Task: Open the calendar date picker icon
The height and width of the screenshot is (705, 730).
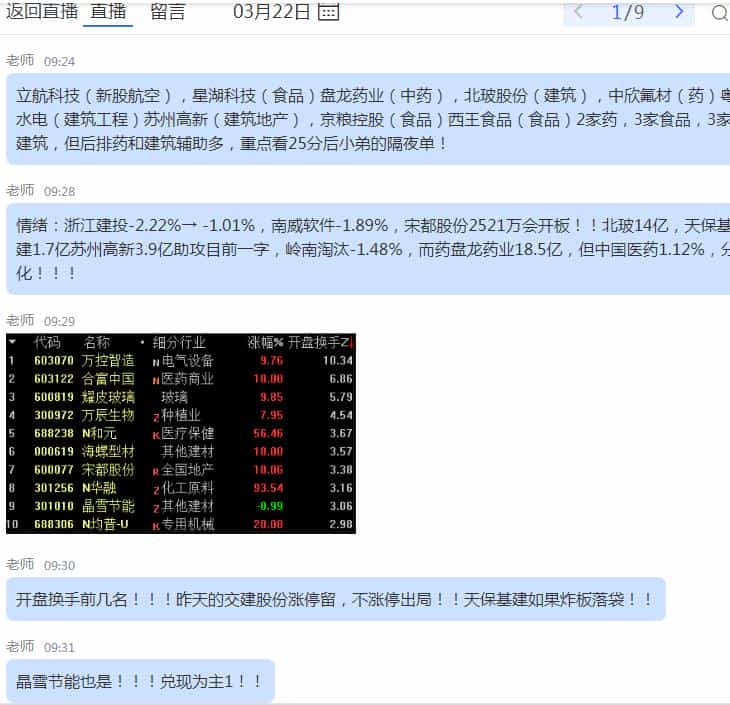Action: 328,12
